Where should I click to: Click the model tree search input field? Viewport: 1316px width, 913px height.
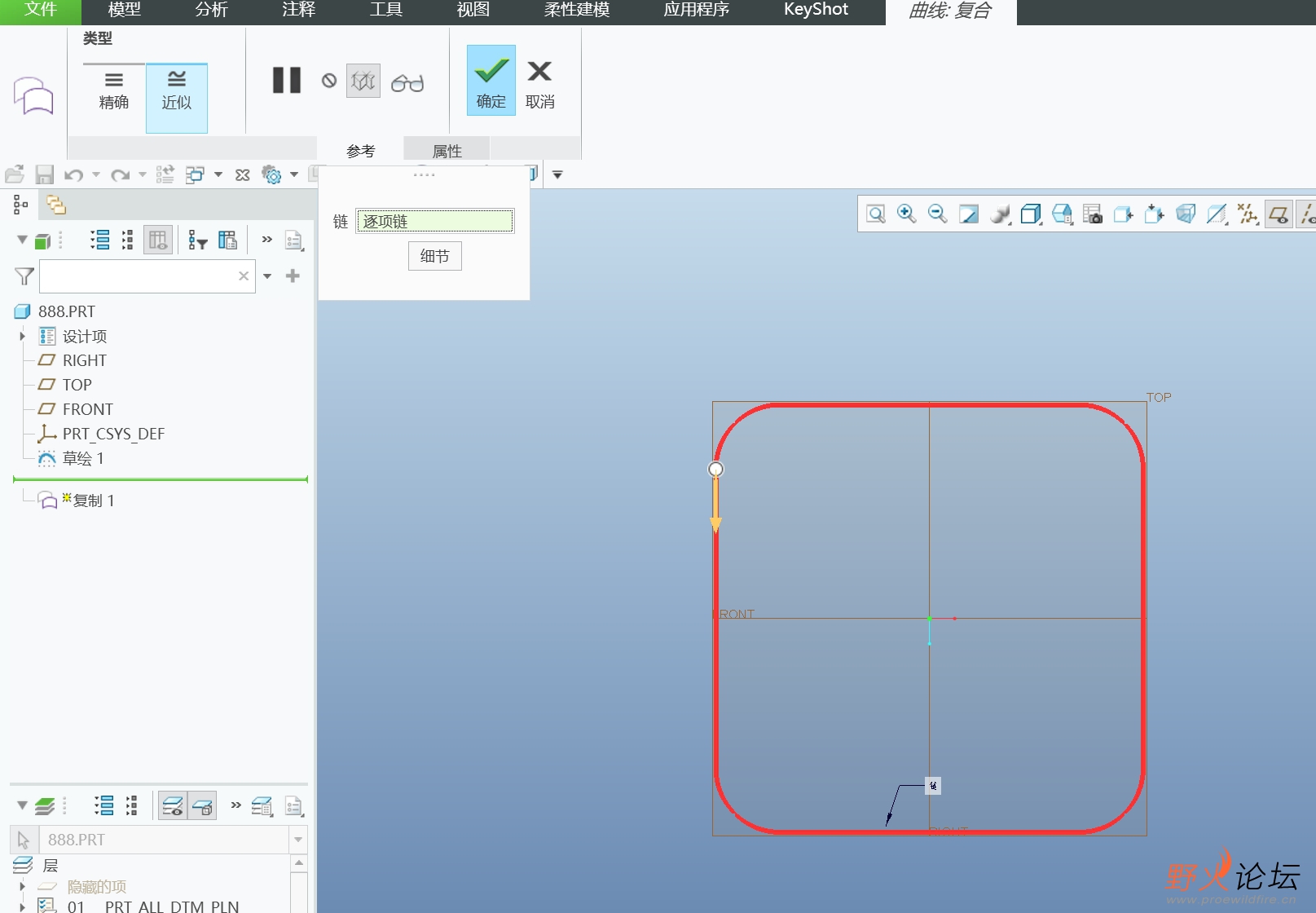pos(147,276)
